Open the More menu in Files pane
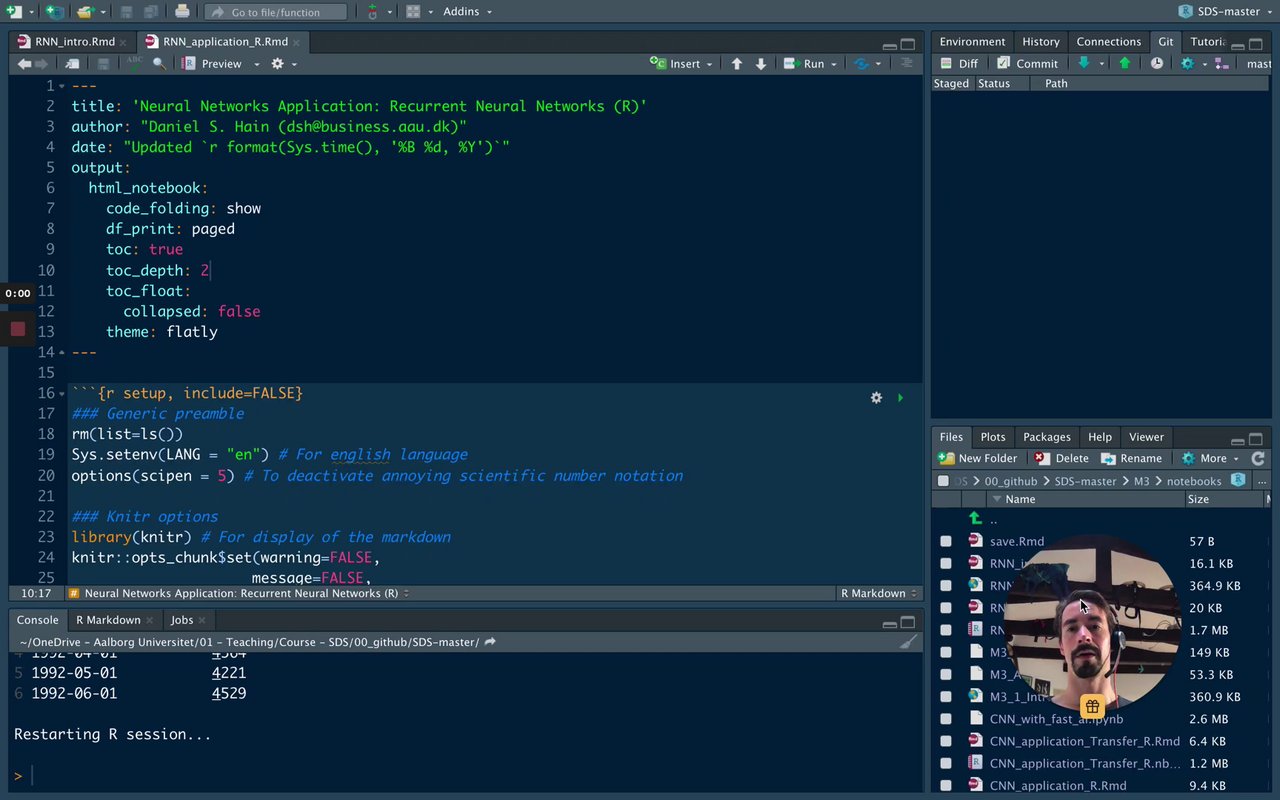 point(1212,458)
